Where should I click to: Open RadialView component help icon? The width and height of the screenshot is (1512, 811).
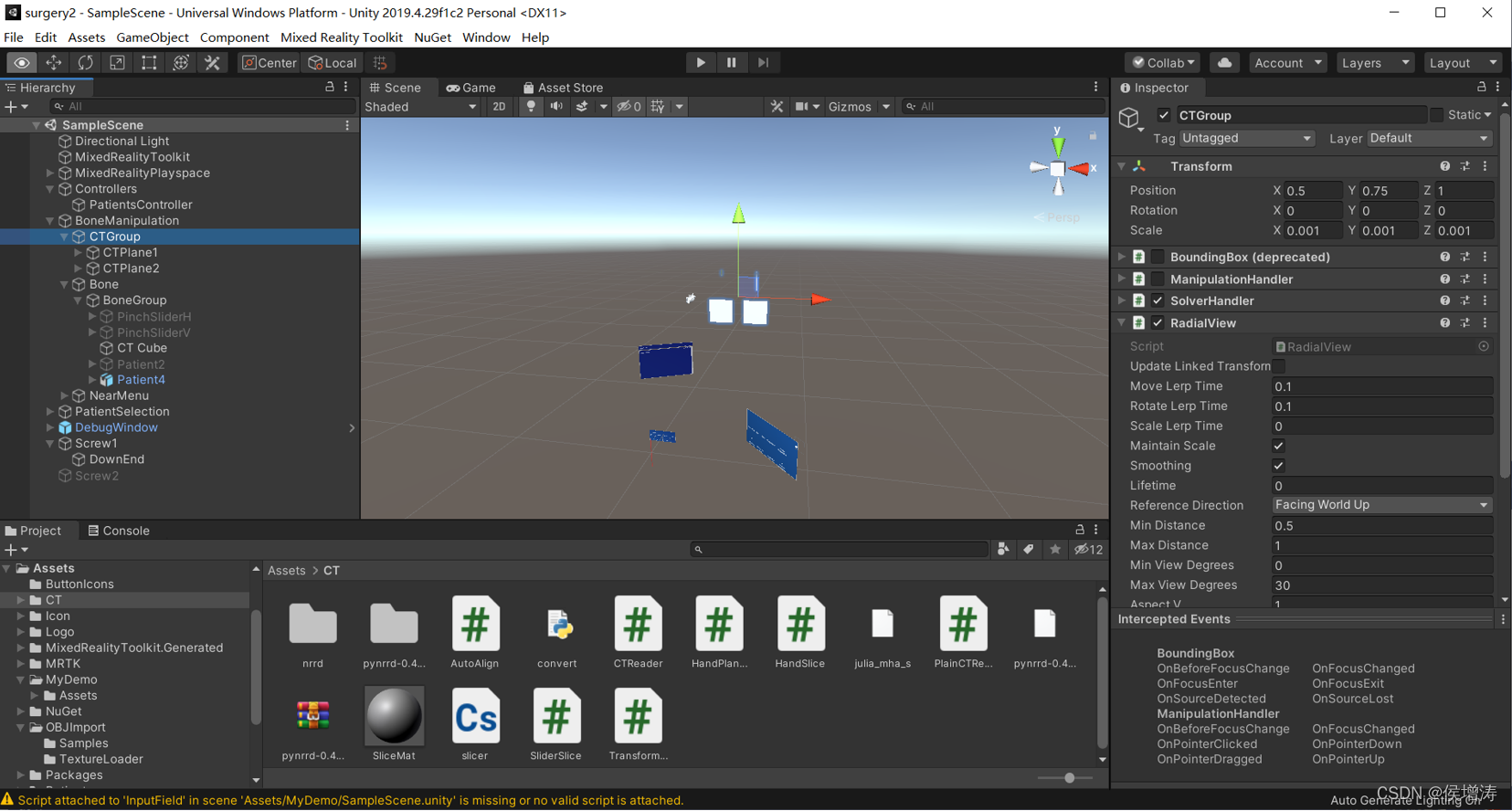pos(1444,323)
